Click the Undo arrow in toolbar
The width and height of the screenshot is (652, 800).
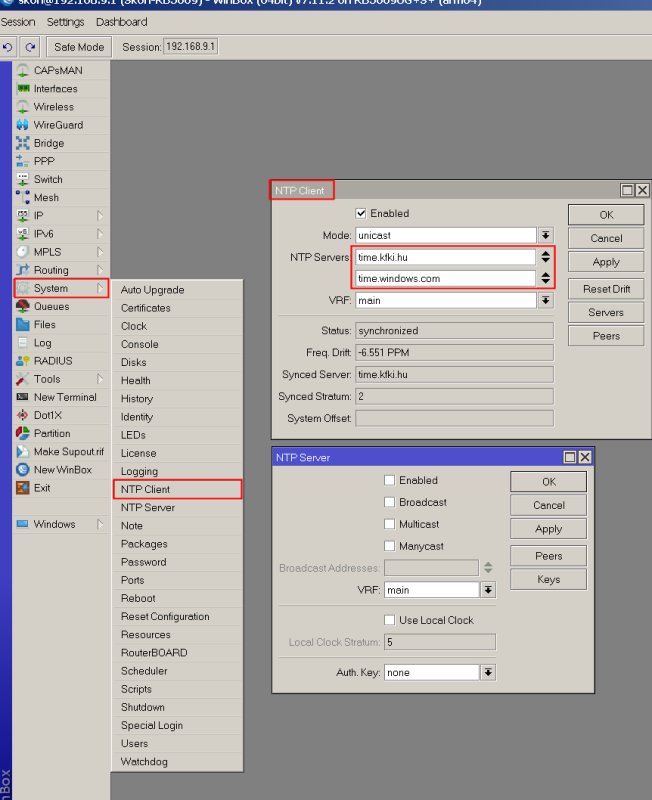coord(8,47)
